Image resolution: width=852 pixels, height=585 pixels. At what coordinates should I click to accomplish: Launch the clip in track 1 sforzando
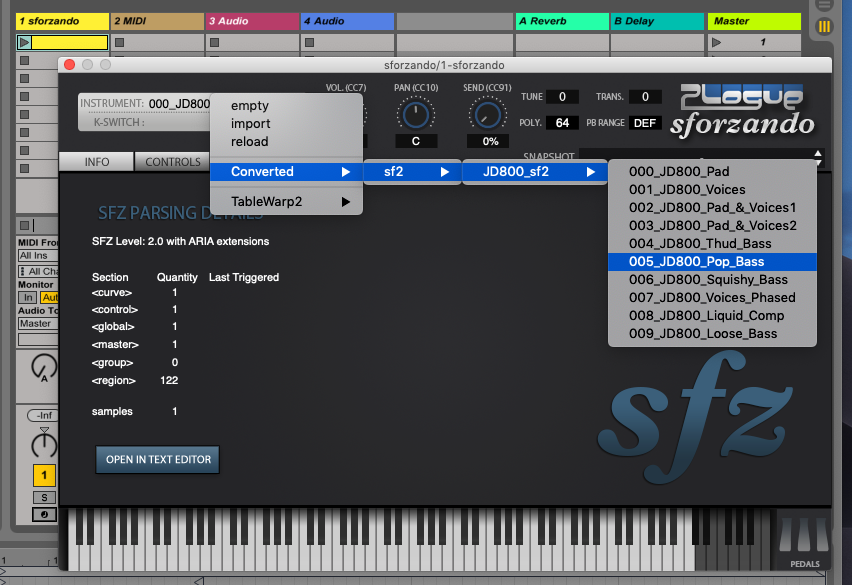(x=24, y=42)
